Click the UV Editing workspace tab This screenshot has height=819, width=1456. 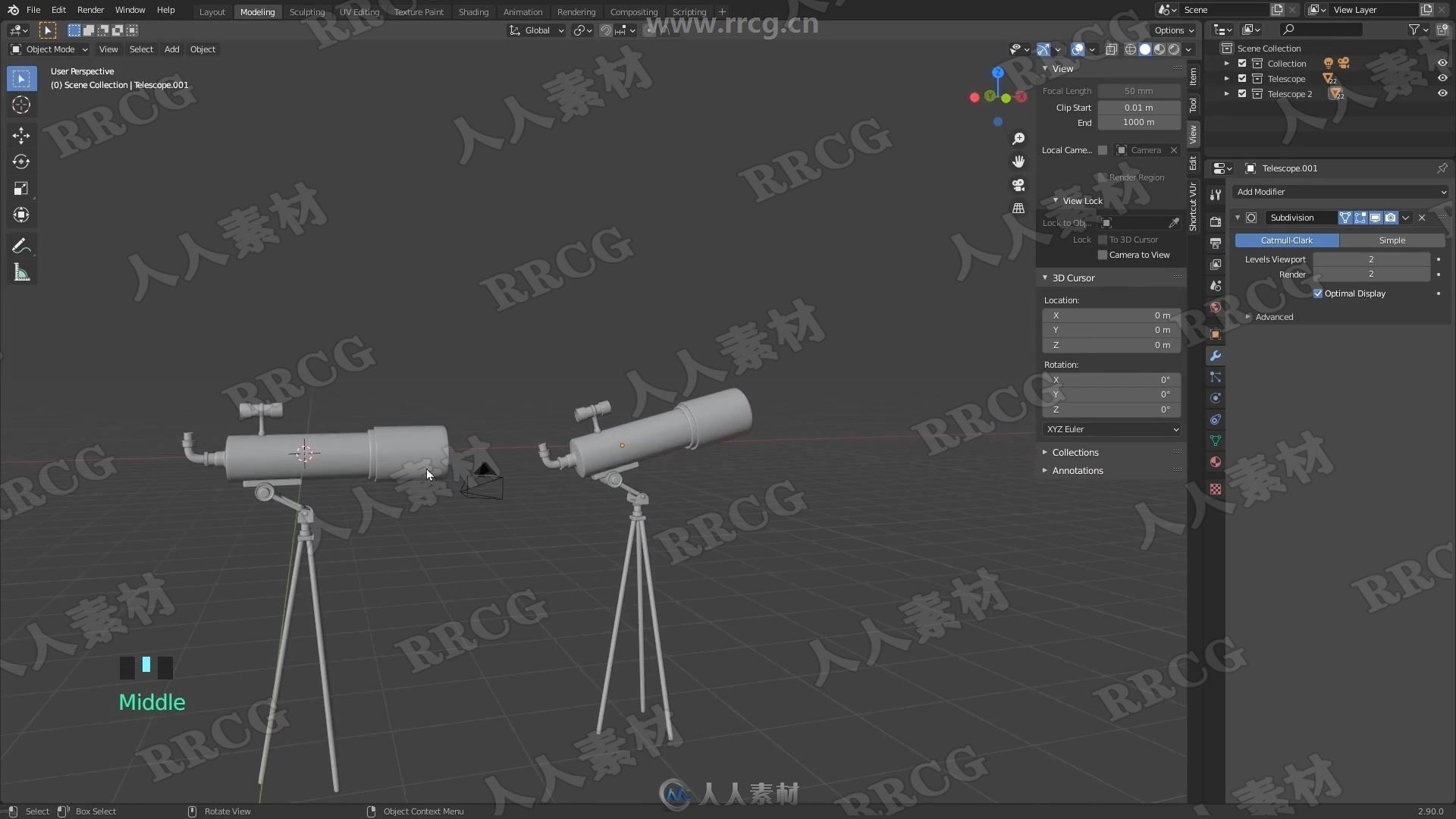point(359,11)
